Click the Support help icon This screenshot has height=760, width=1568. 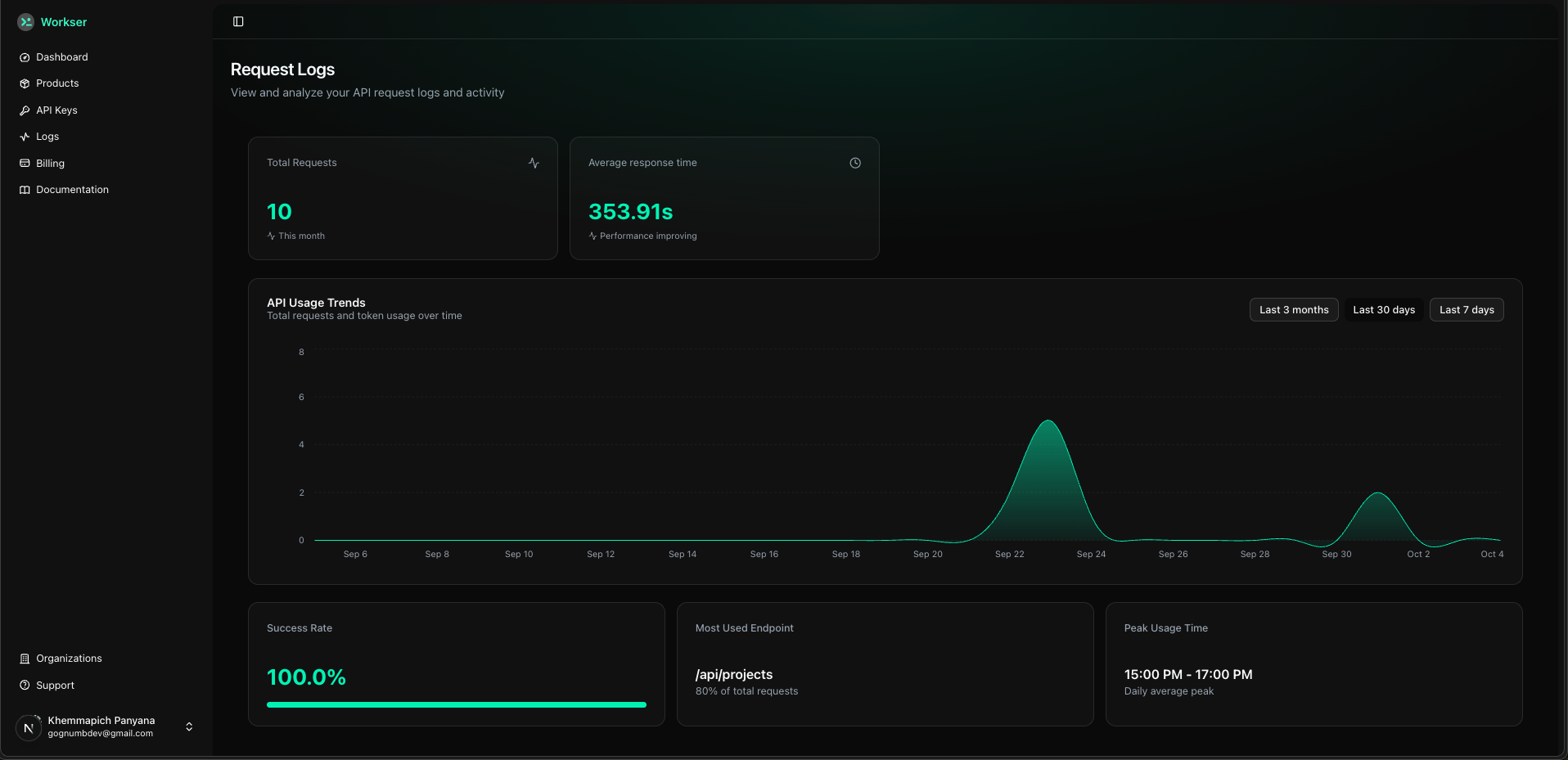[x=25, y=686]
